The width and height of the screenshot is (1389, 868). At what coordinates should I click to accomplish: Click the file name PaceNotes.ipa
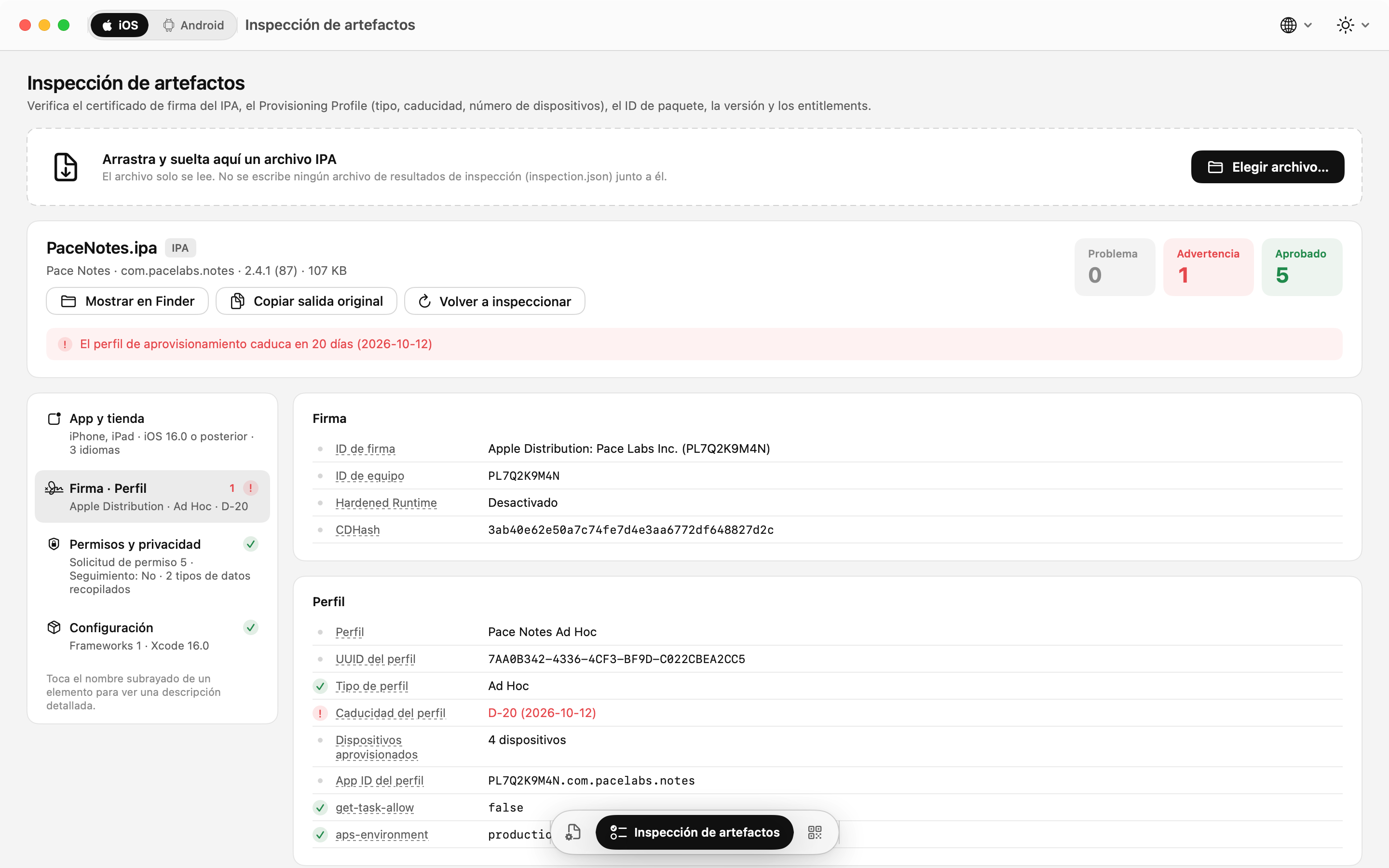102,248
